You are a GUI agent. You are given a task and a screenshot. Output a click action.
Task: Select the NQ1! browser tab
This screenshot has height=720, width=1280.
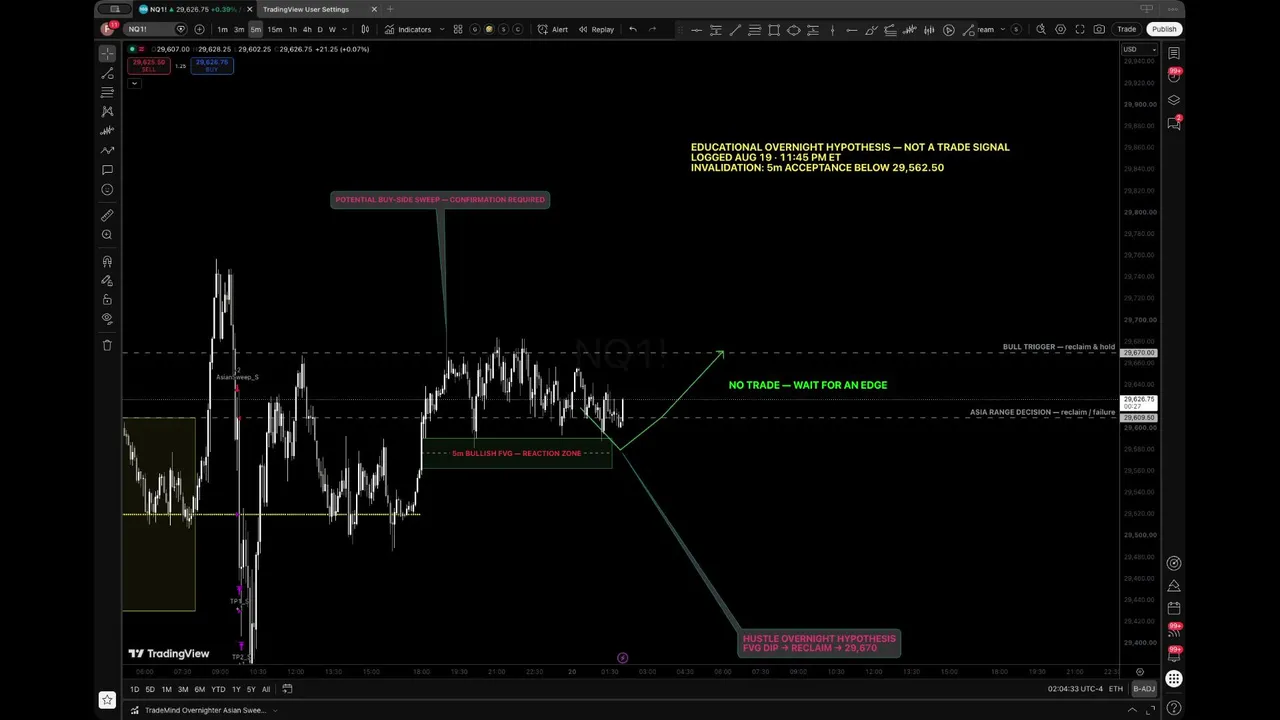195,9
